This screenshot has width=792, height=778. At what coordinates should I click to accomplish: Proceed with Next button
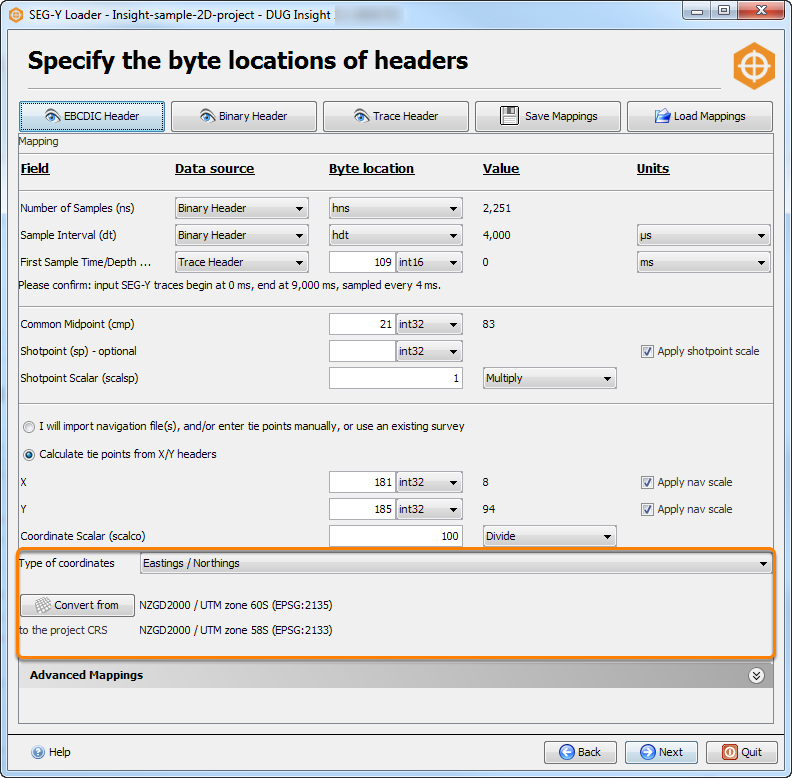[661, 752]
